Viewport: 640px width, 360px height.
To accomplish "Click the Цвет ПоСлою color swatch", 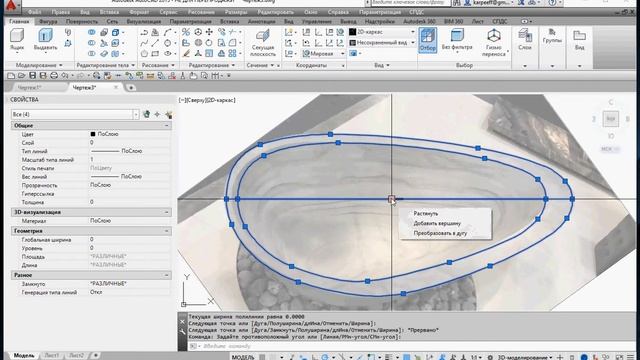I will tap(93, 134).
